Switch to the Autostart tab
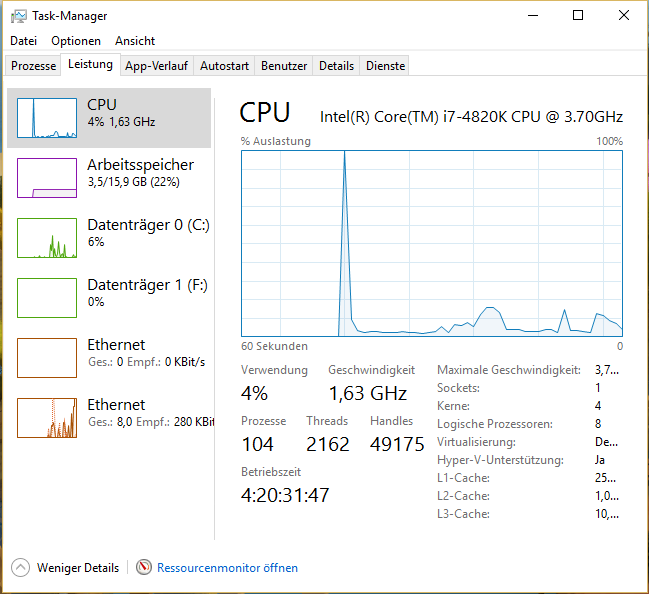The image size is (649, 594). tap(224, 66)
